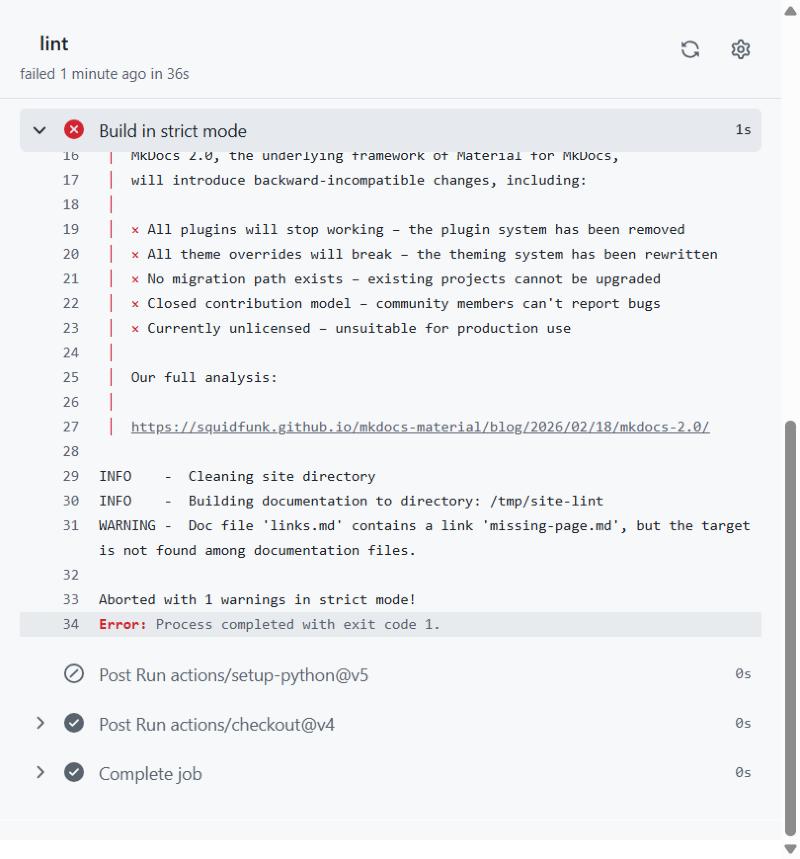Click the success checkmark for checkout@v4
800x859 pixels.
coord(74,723)
